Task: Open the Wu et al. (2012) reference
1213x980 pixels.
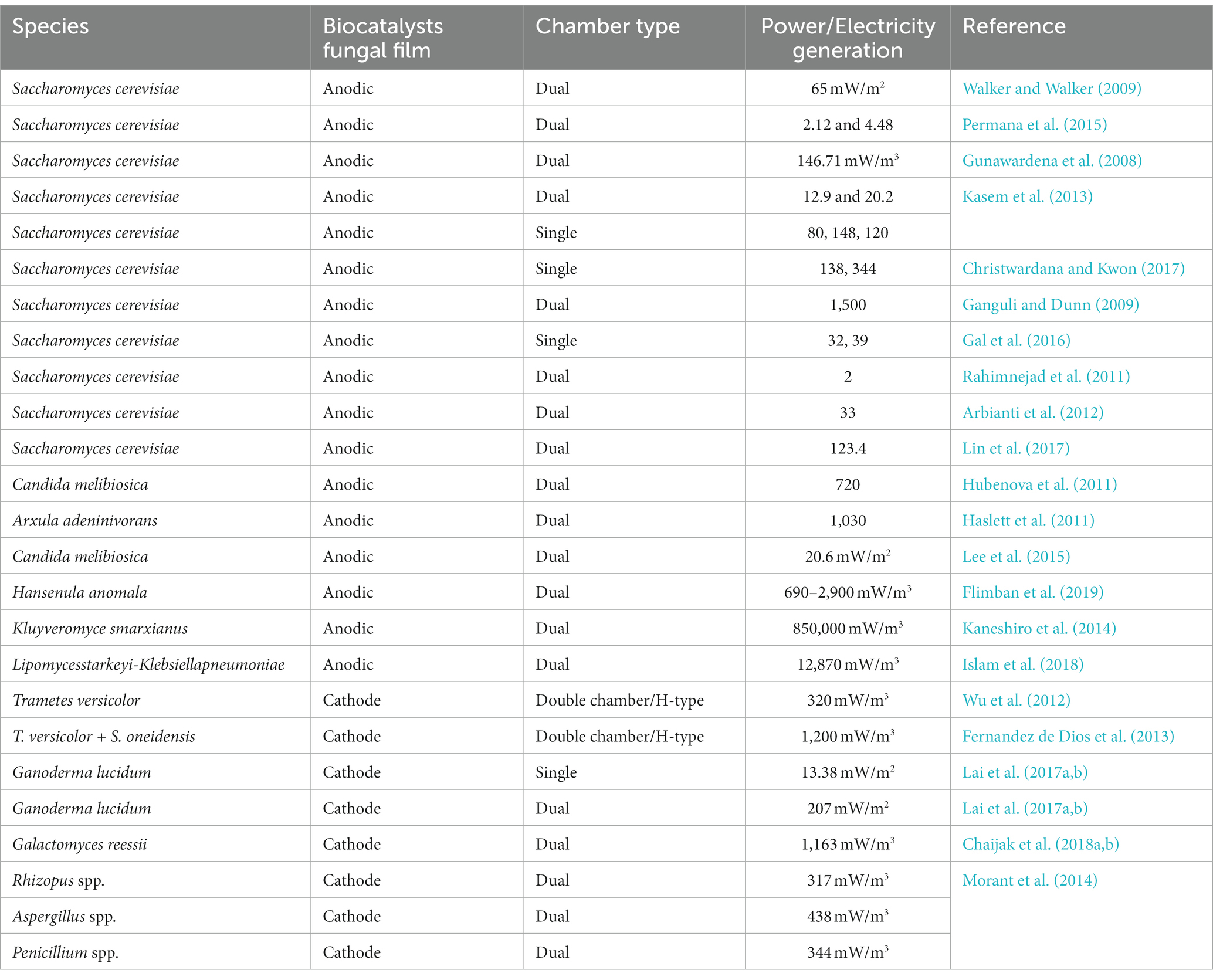Action: point(1017,700)
